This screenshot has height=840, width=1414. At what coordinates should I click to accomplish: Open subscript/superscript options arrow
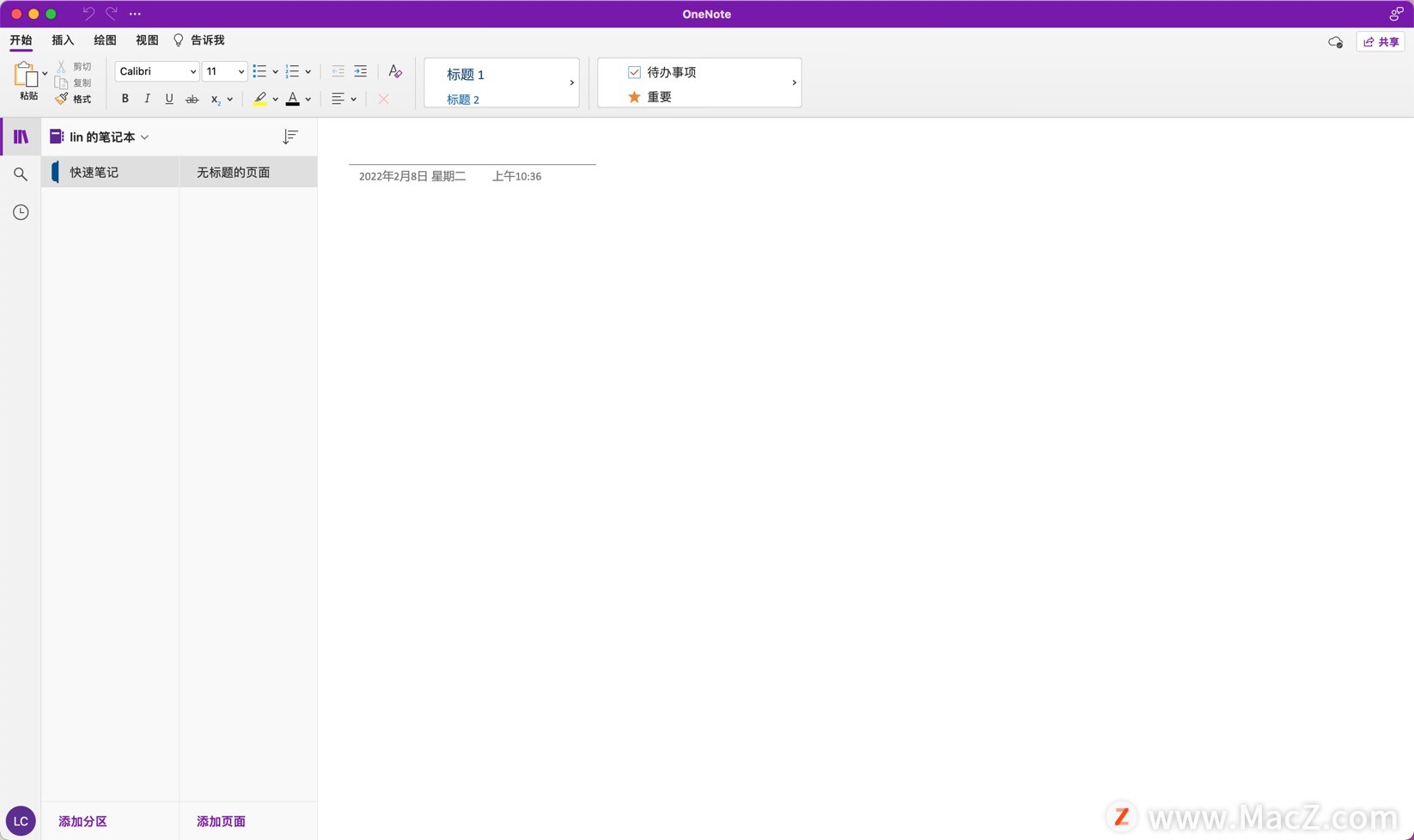click(230, 100)
